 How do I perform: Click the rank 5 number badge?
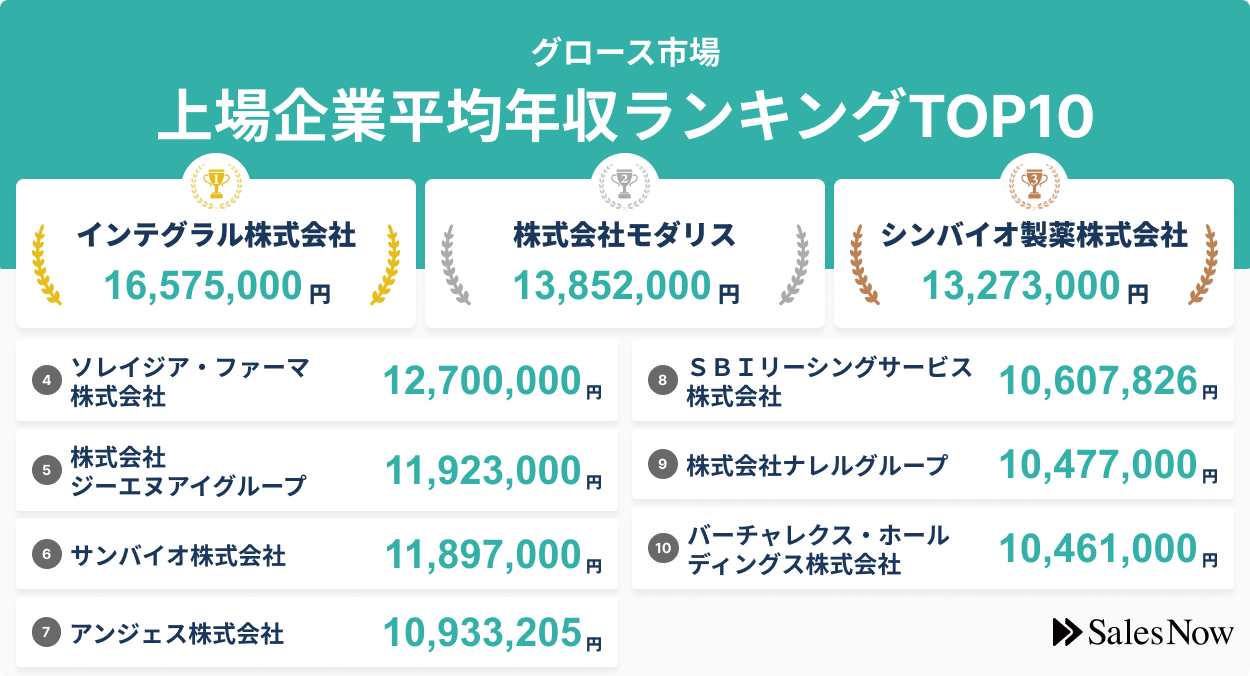point(46,470)
